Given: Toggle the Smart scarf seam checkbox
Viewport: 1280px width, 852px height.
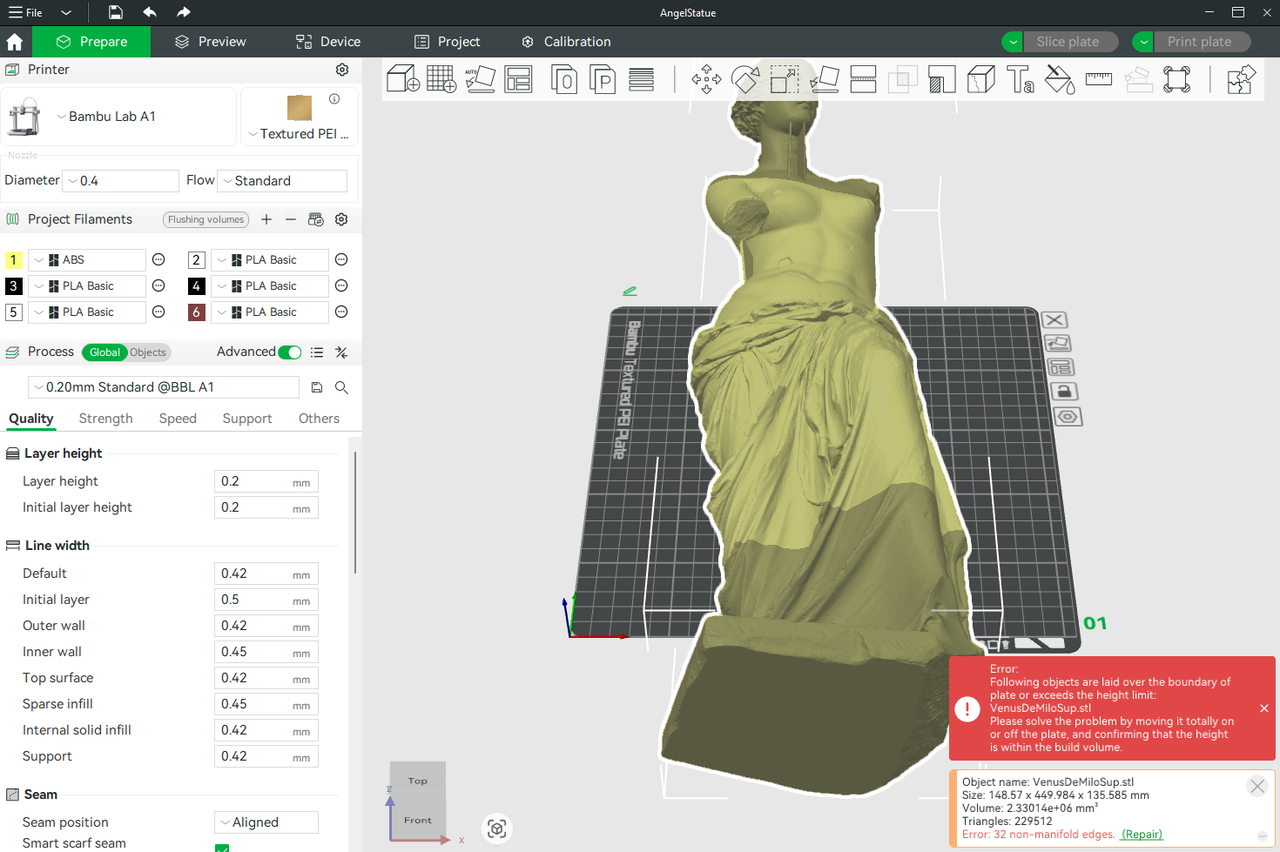Looking at the screenshot, I should click(x=222, y=847).
